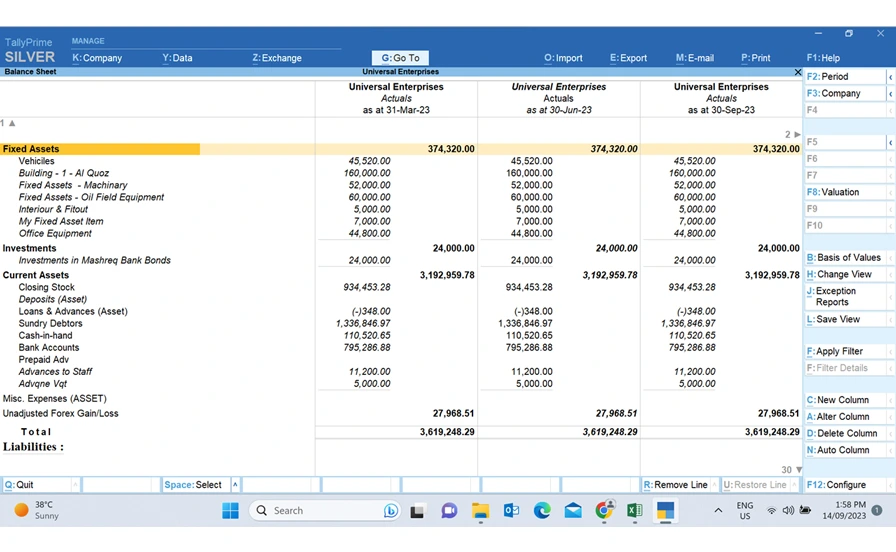The image size is (896, 552).
Task: Open the K: Company menu
Action: coord(97,58)
